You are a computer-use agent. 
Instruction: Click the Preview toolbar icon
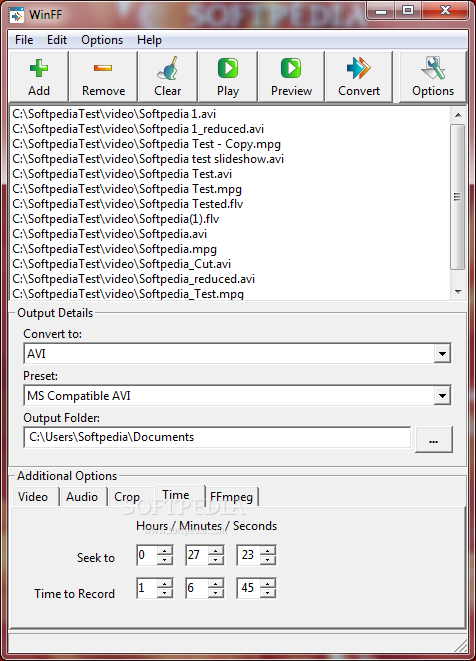pos(291,76)
